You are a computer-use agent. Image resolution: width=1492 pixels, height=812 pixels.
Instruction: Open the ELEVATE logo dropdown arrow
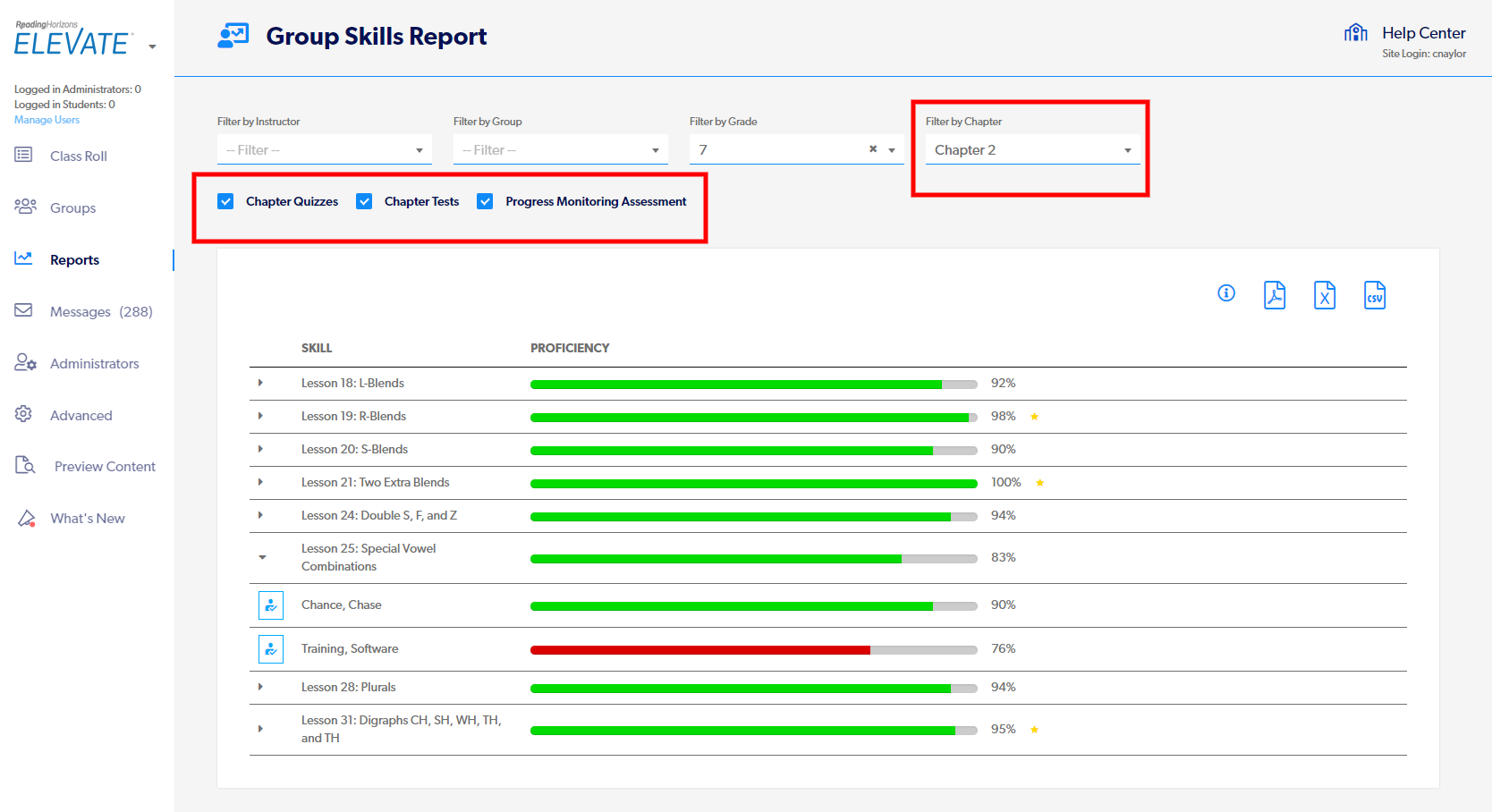tap(152, 47)
